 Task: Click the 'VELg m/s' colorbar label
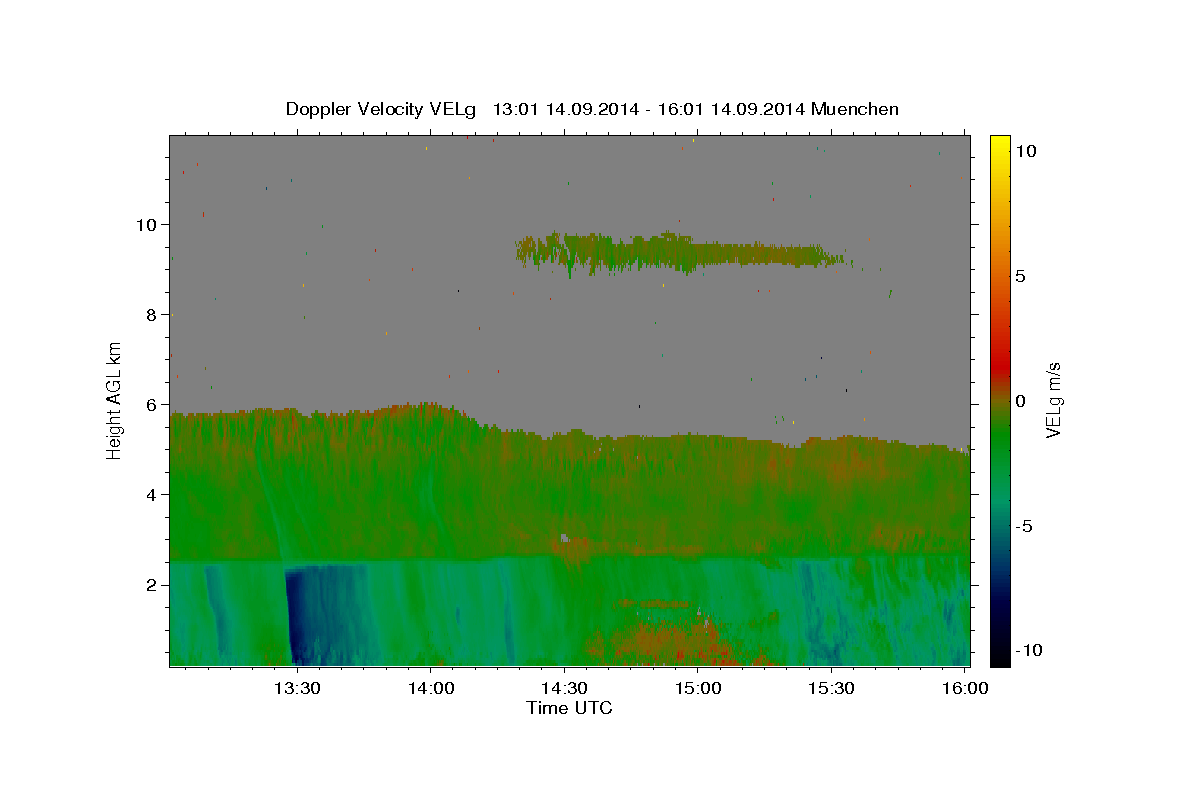tap(1053, 400)
